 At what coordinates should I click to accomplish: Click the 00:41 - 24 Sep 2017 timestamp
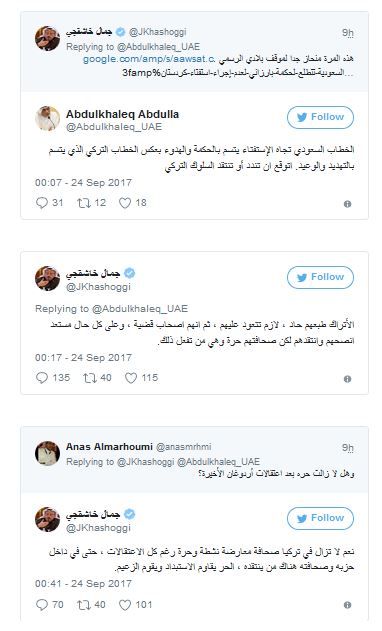point(83,584)
